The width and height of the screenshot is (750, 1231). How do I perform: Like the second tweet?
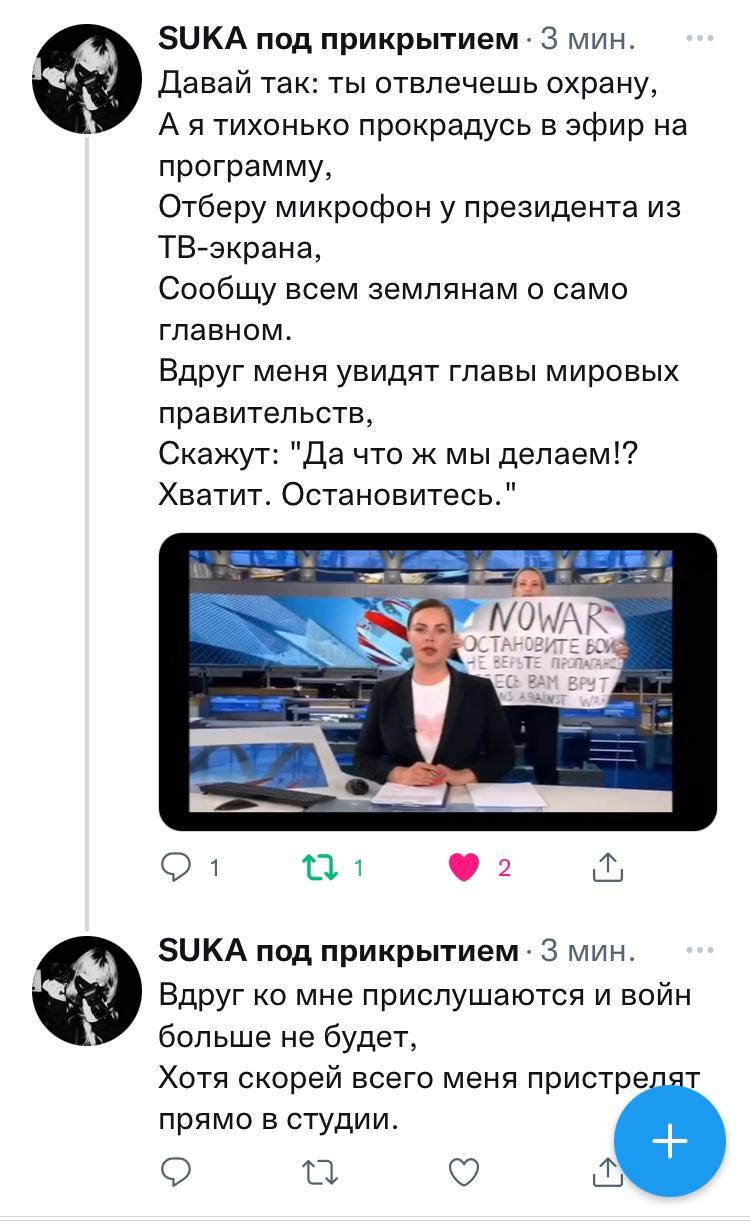point(464,1171)
